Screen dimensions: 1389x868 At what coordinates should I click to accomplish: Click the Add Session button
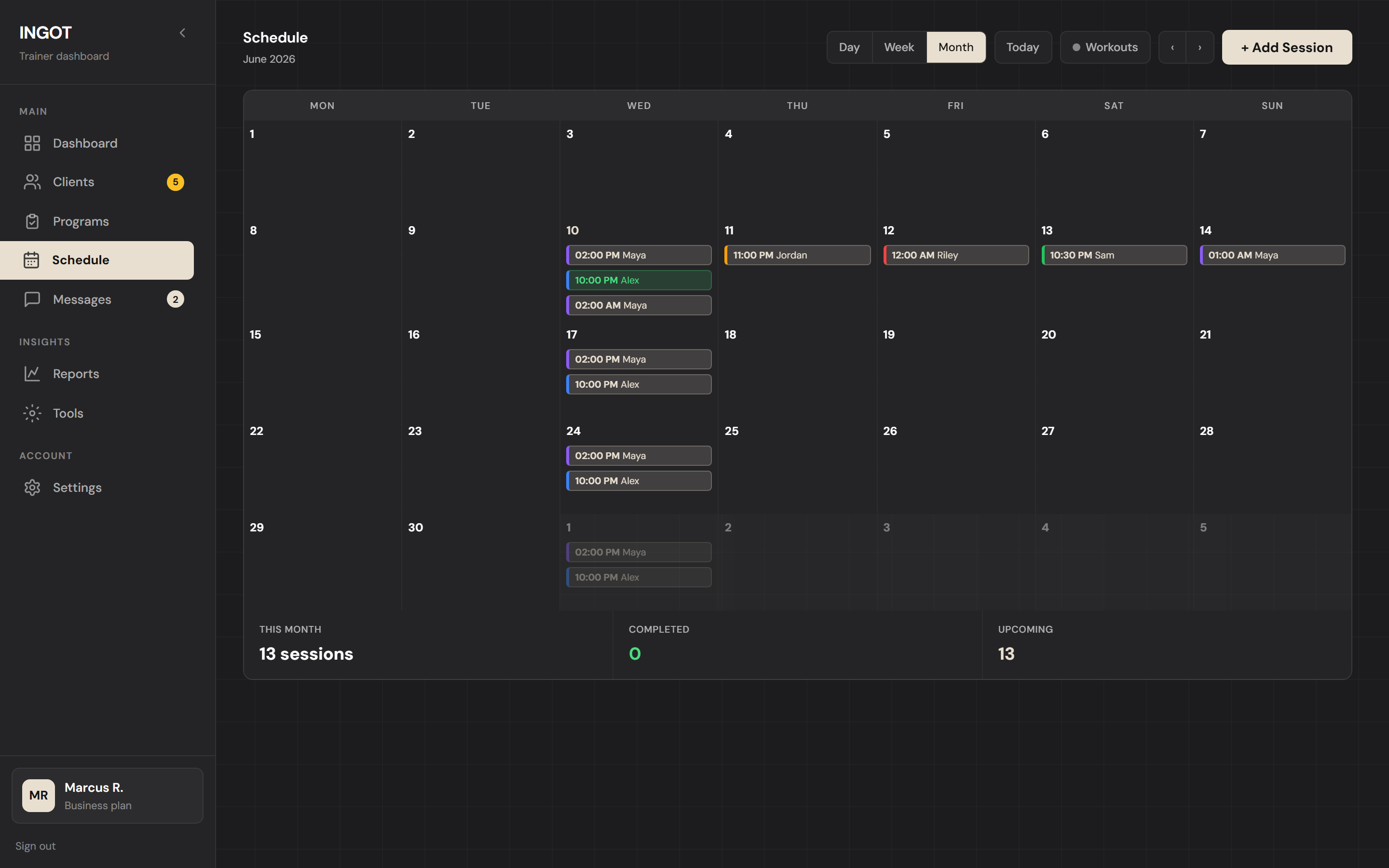(1287, 47)
